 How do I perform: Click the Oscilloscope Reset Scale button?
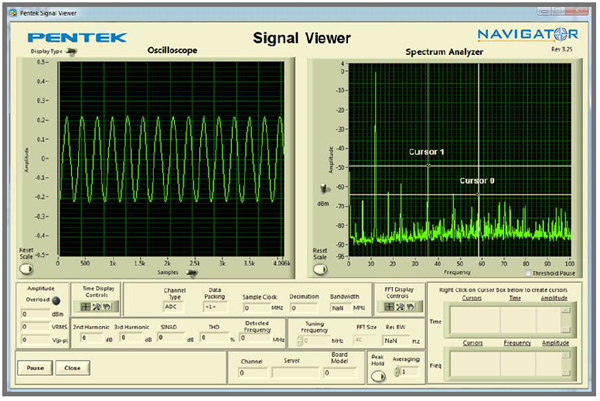pos(26,269)
